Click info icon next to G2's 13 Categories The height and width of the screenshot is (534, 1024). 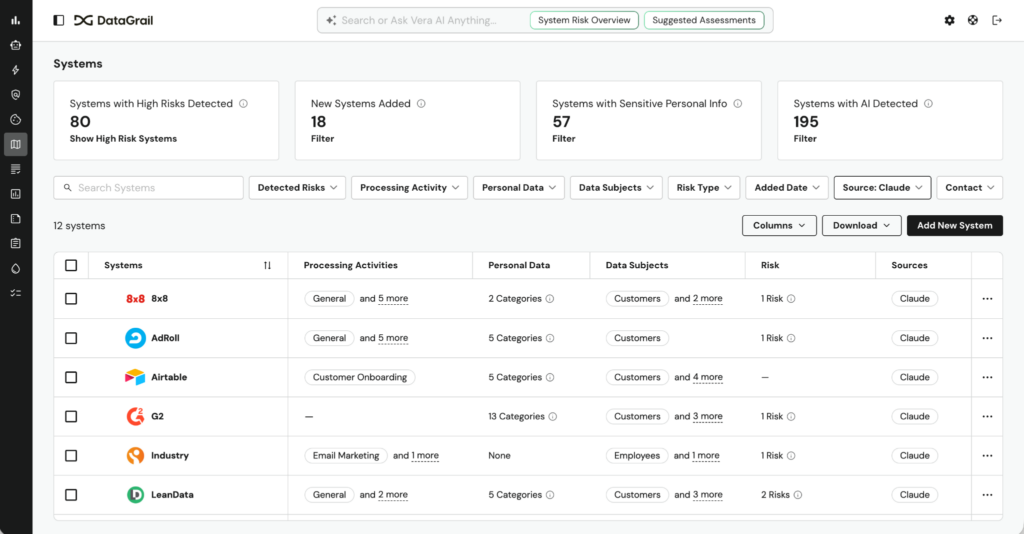(552, 416)
